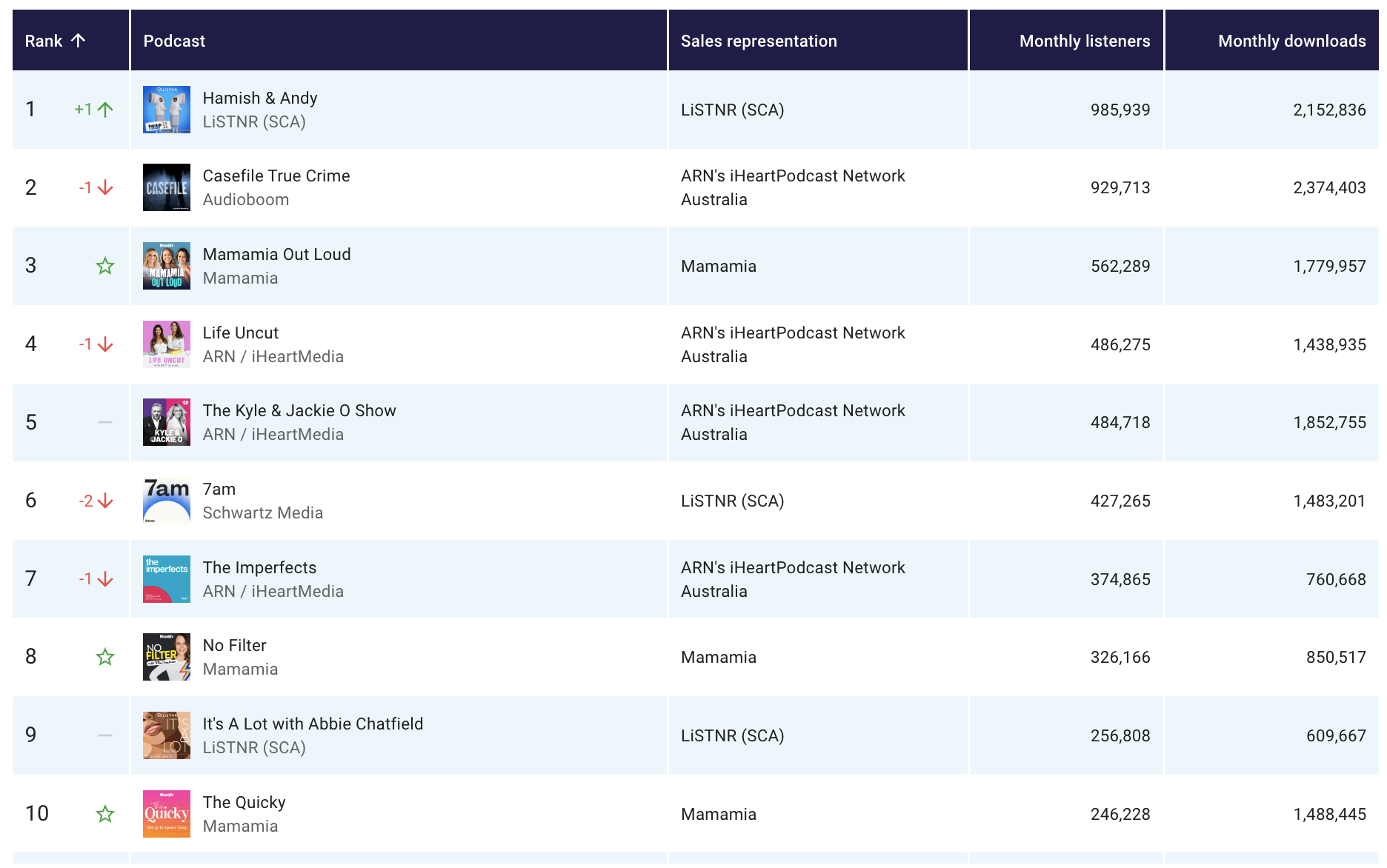
Task: Click monthly downloads value 1,488,445
Action: click(1329, 814)
